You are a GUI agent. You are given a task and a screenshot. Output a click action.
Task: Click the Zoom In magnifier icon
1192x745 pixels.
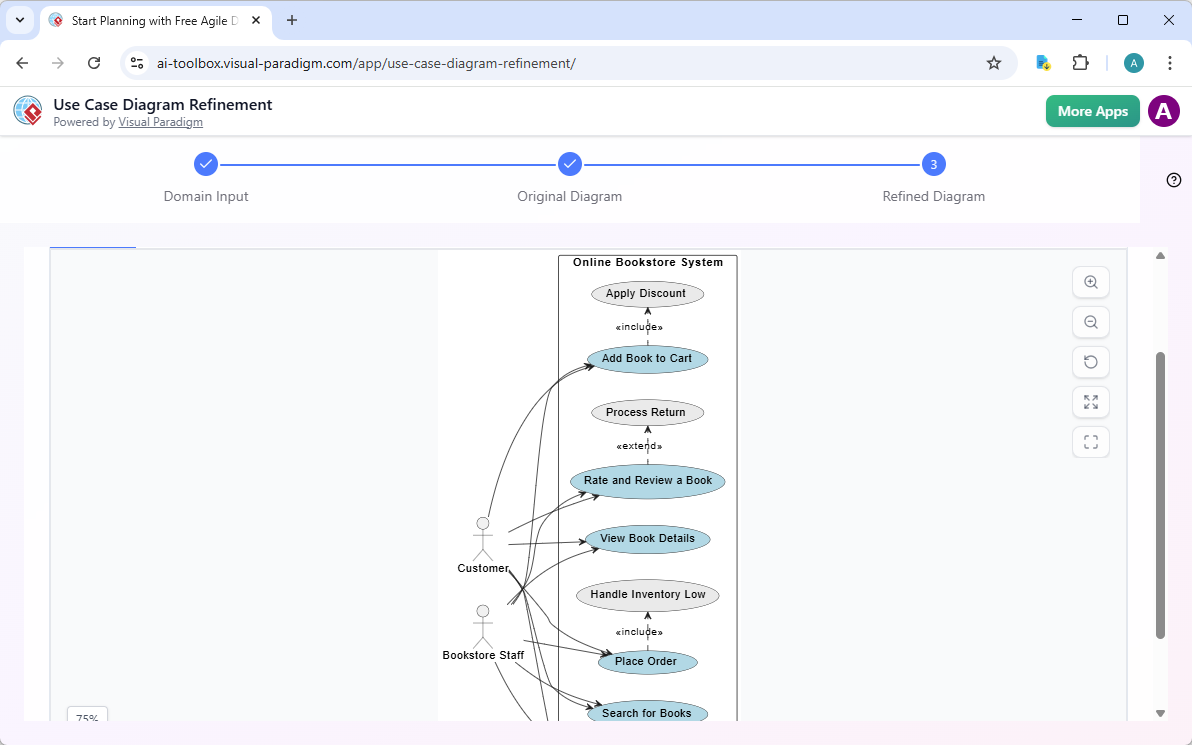coord(1090,282)
